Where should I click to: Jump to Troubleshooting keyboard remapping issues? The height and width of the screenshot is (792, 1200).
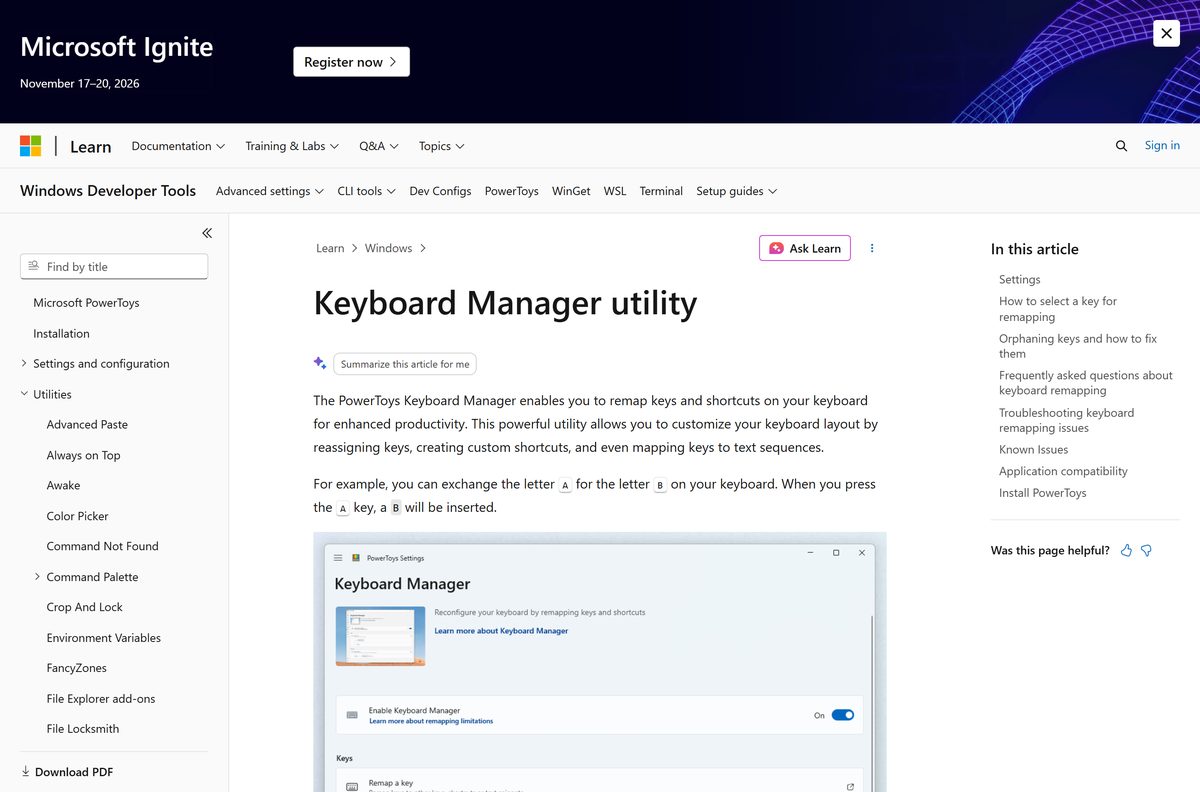1066,420
